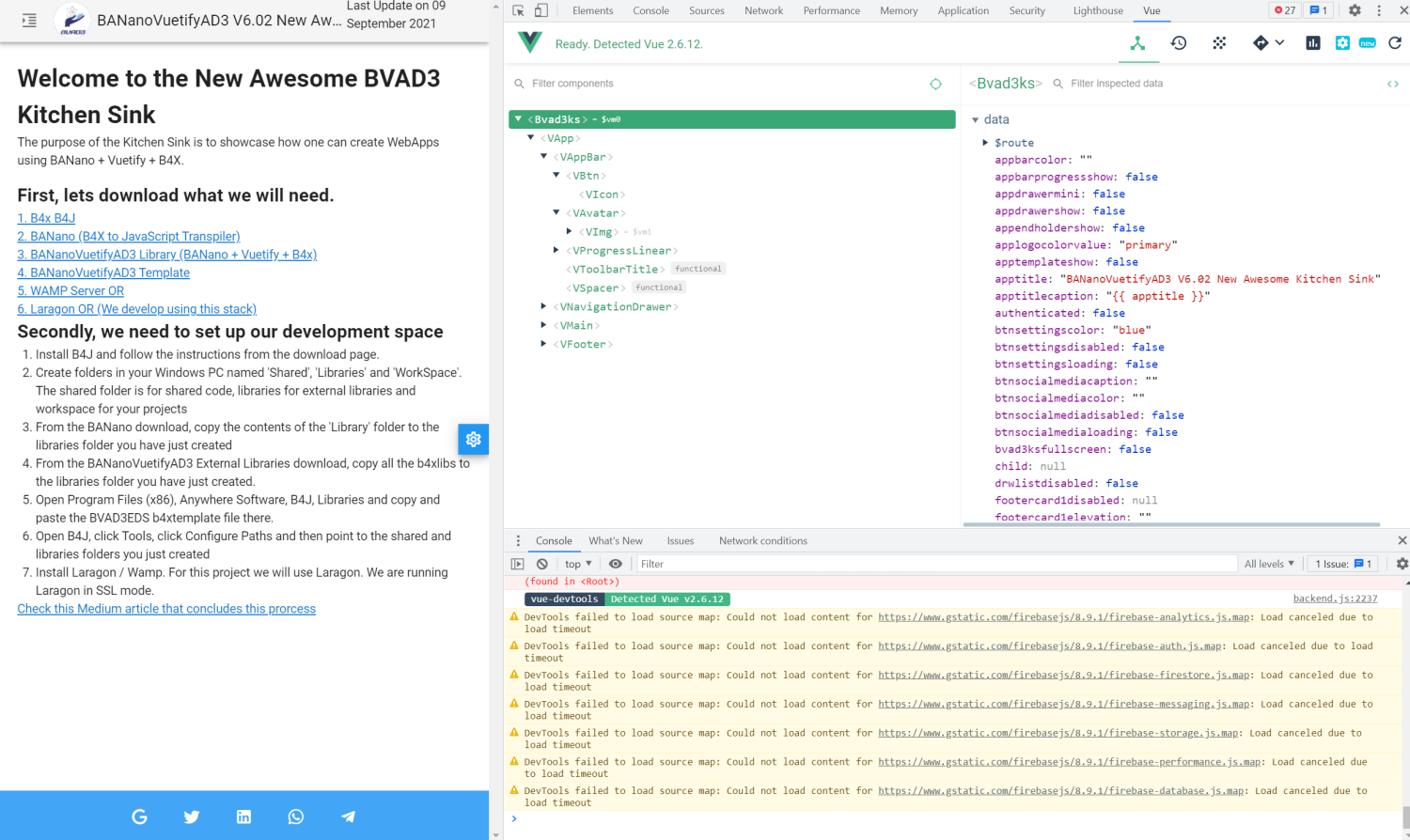Click the Telegram icon in footer
Image resolution: width=1410 pixels, height=840 pixels.
pyautogui.click(x=348, y=817)
